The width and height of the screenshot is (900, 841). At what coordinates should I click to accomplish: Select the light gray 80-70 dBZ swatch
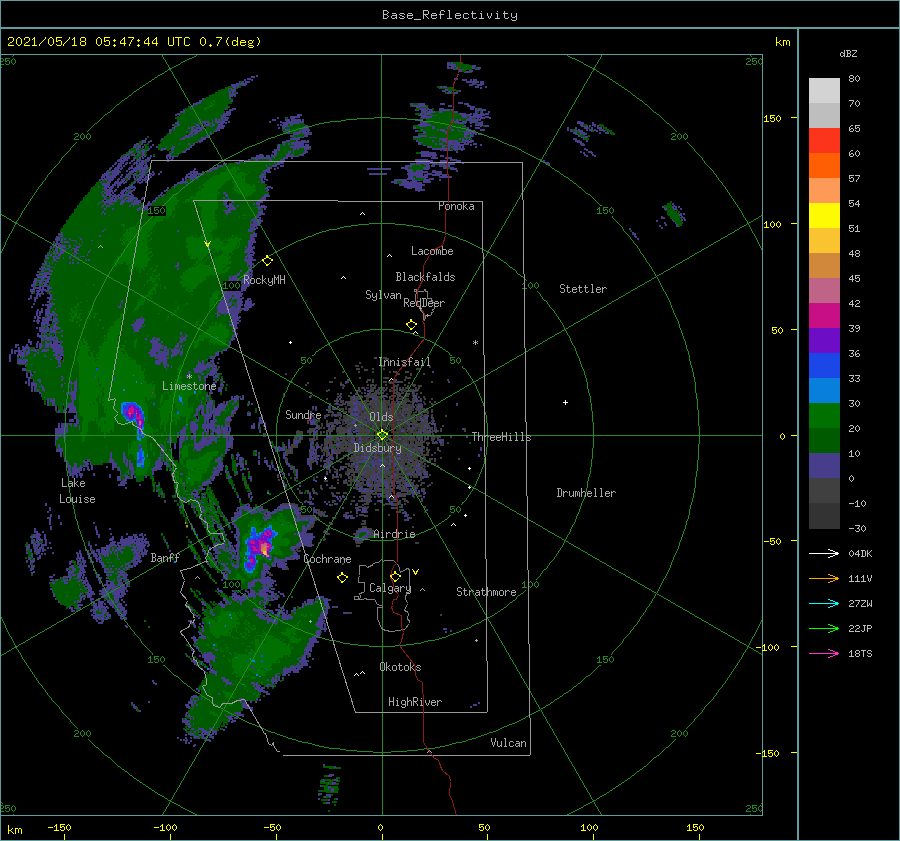pyautogui.click(x=824, y=91)
